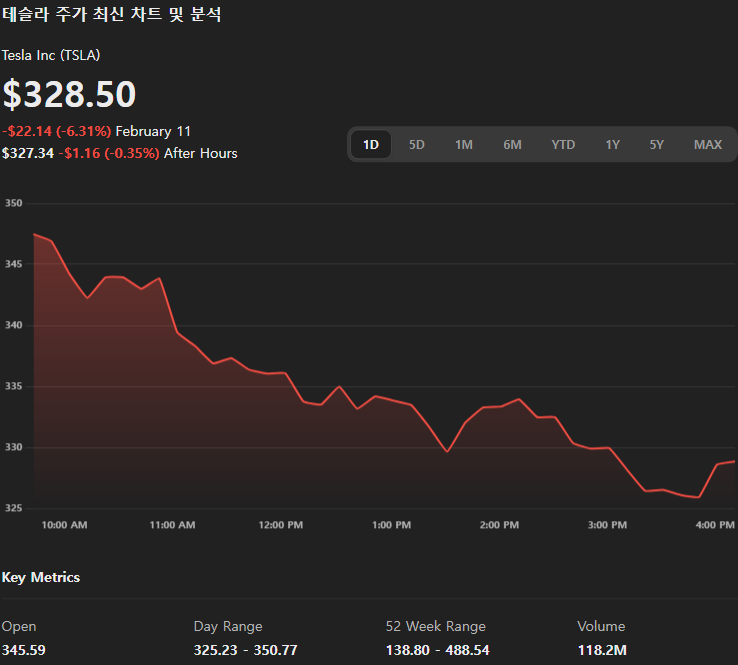This screenshot has height=665, width=738.
Task: Click the 1:00 PM axis label
Action: [391, 525]
